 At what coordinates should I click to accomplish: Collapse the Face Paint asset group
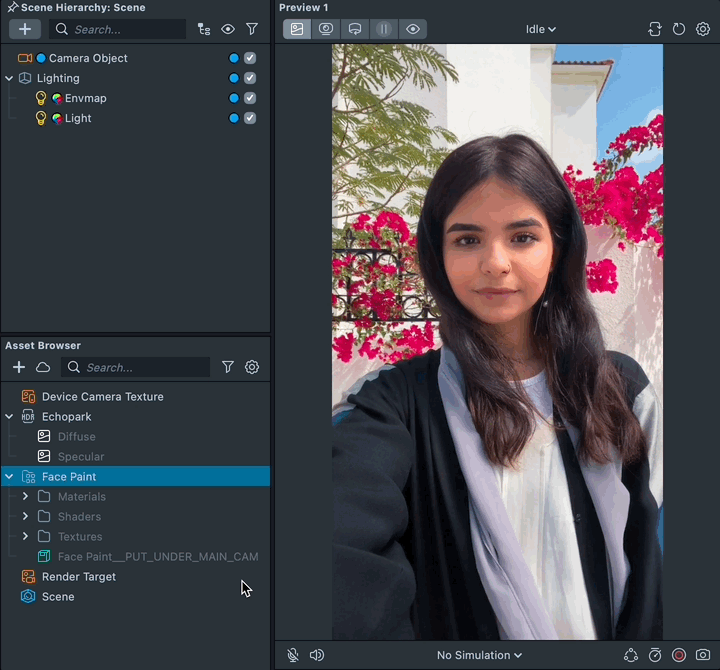[x=9, y=477]
